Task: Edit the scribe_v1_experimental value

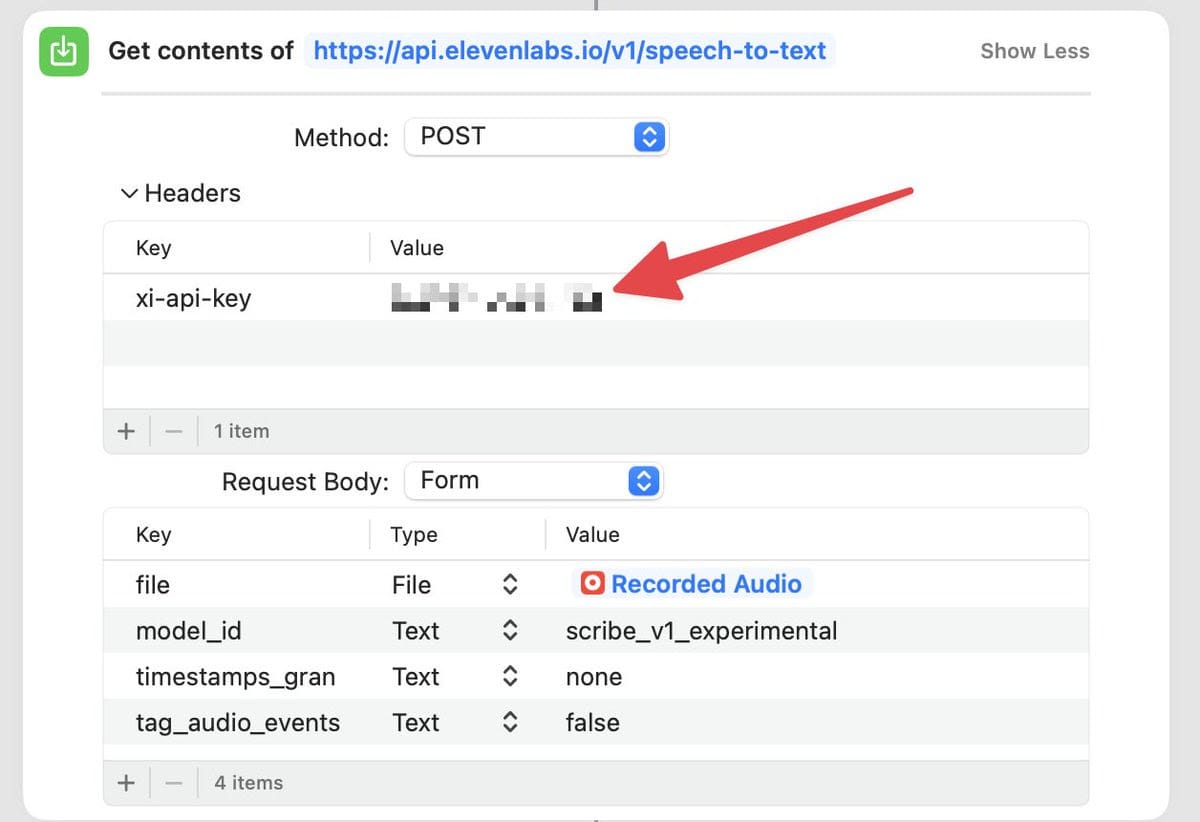Action: click(x=701, y=631)
